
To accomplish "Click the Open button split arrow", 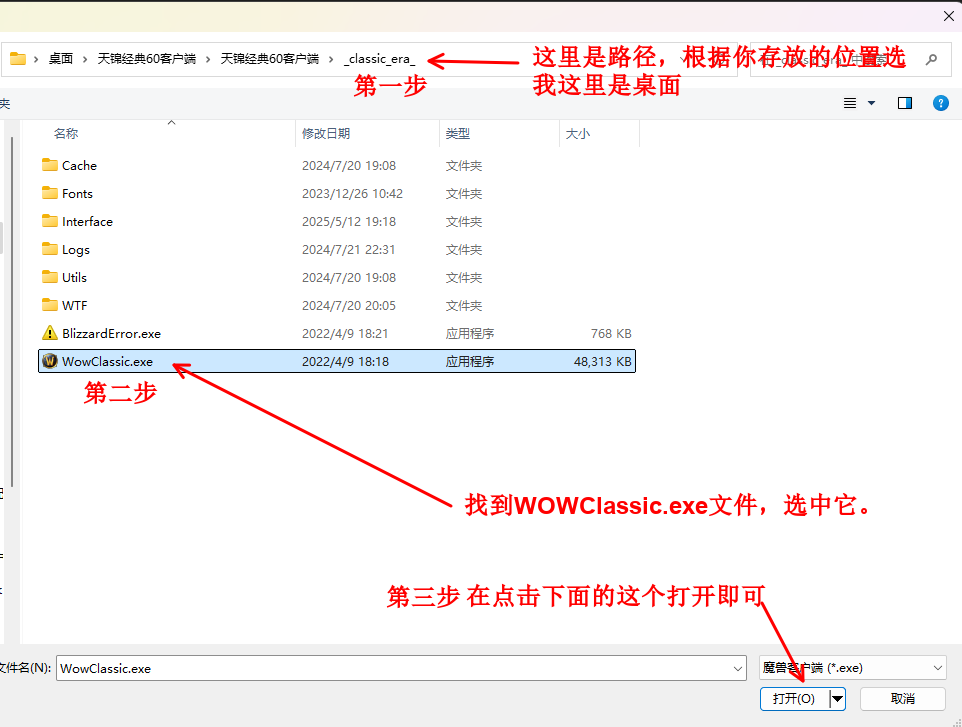I will [838, 698].
